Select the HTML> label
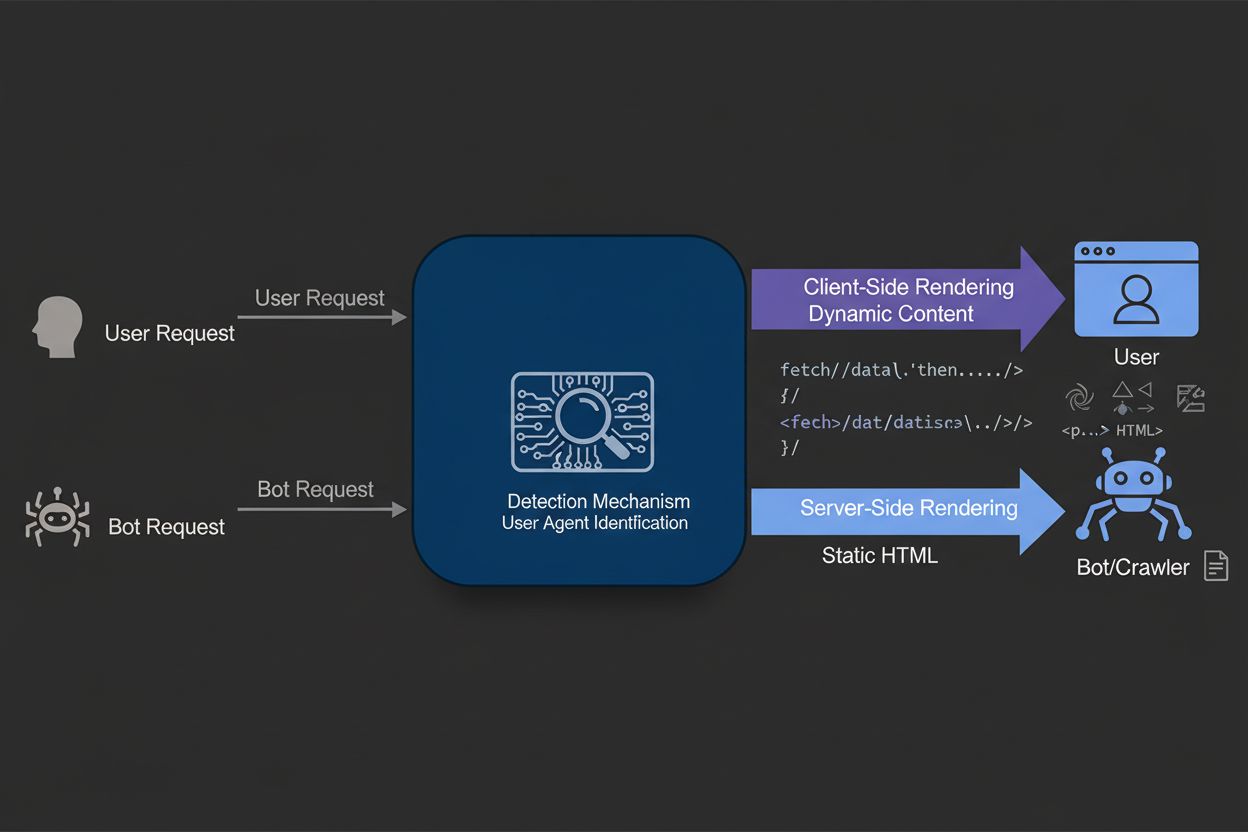1248x832 pixels. pos(1138,430)
